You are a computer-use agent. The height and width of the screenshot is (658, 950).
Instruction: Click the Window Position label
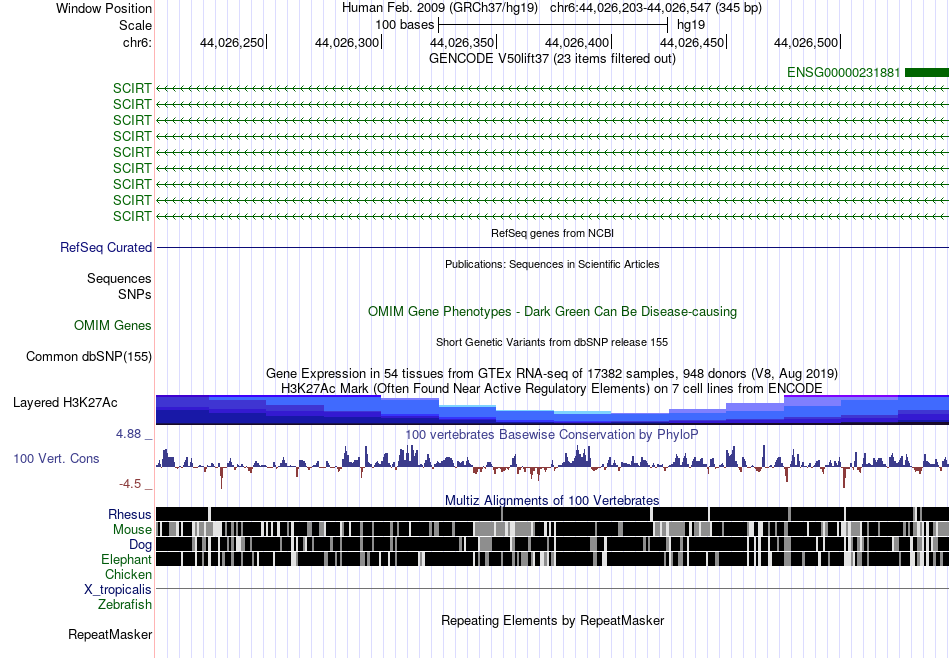(104, 8)
